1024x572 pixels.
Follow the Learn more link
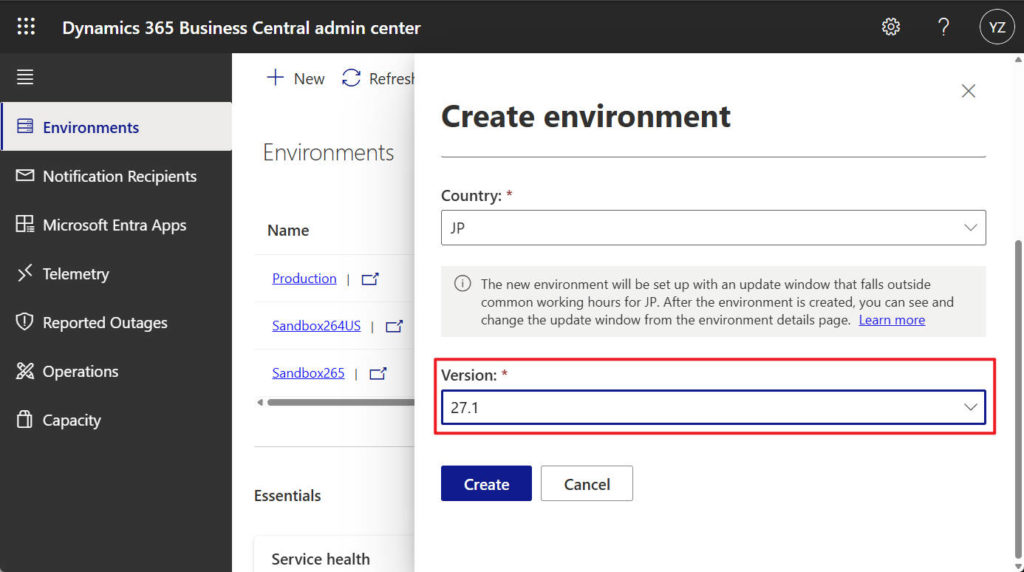pyautogui.click(x=891, y=320)
